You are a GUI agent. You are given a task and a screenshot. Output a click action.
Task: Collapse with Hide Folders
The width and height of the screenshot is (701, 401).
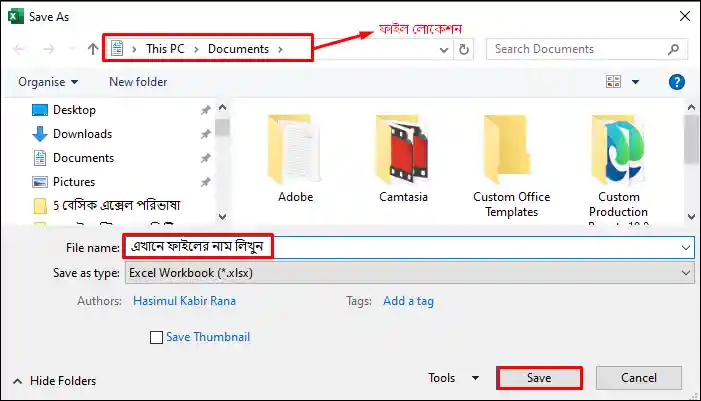click(54, 381)
